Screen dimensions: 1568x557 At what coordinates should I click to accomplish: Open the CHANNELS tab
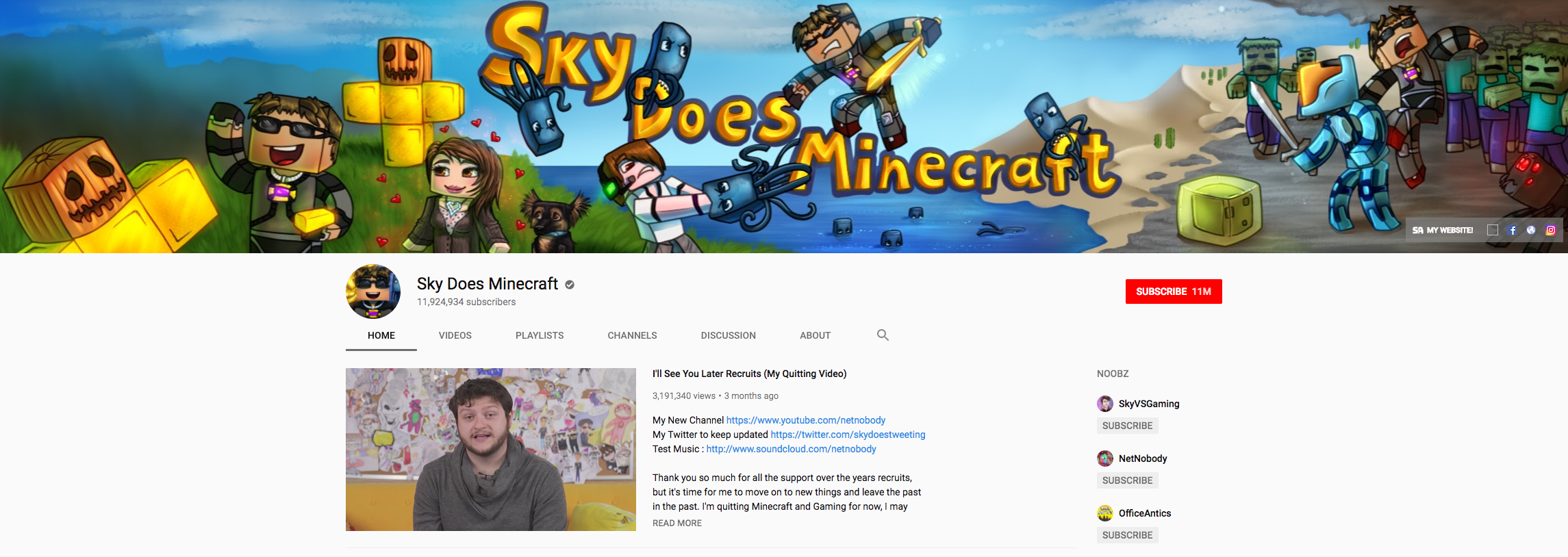[x=632, y=335]
